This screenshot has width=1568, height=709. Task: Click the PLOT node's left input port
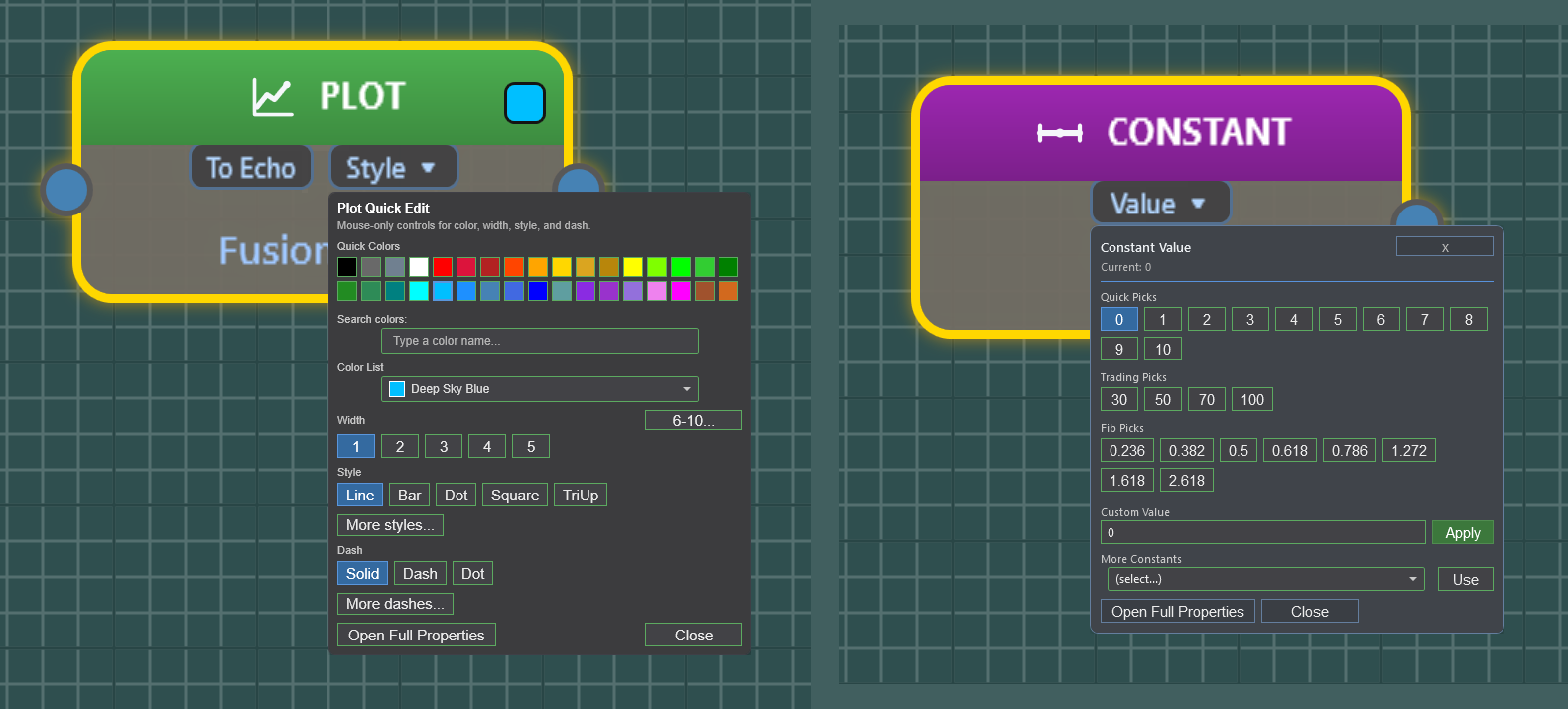(x=66, y=190)
